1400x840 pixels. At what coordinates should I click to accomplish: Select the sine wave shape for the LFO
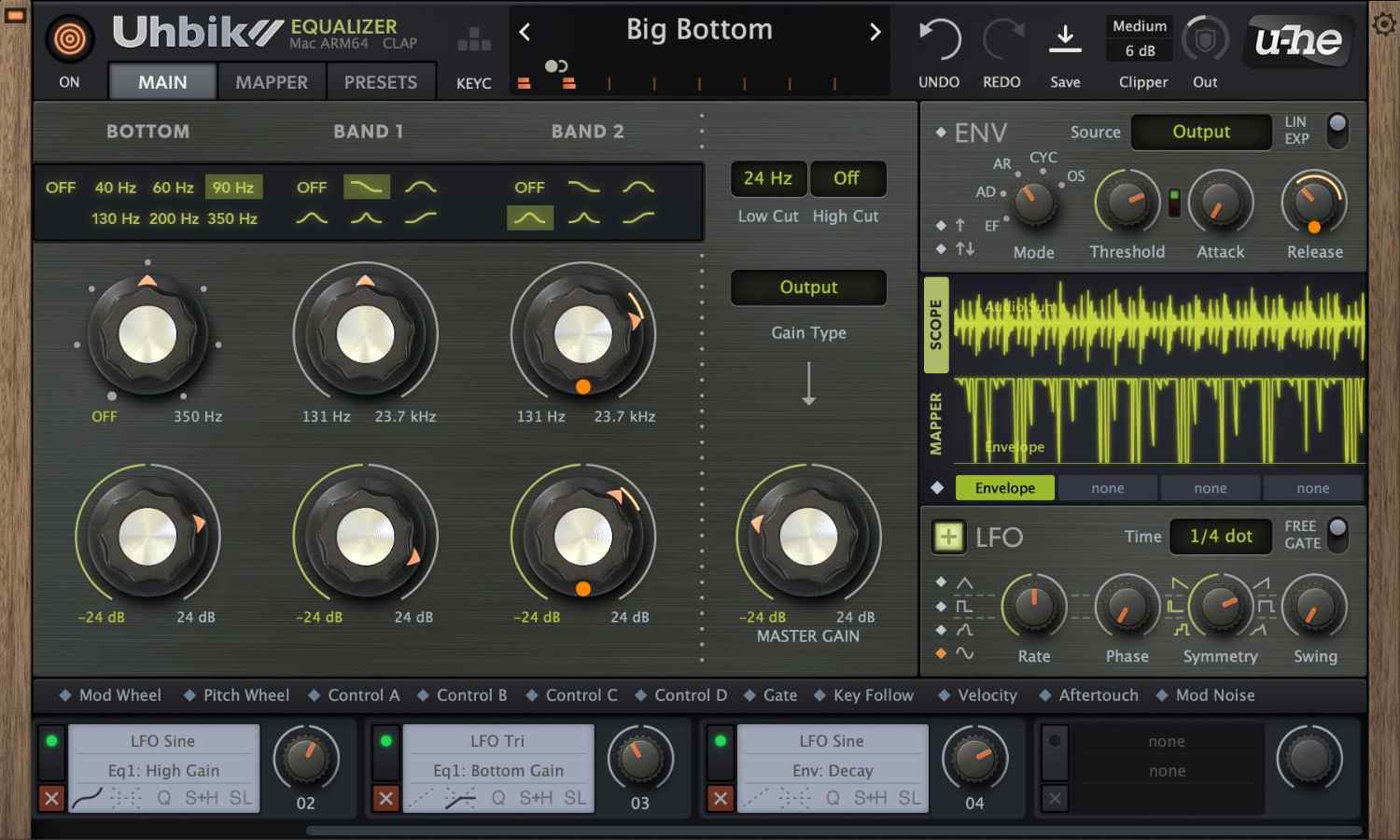pyautogui.click(x=964, y=653)
